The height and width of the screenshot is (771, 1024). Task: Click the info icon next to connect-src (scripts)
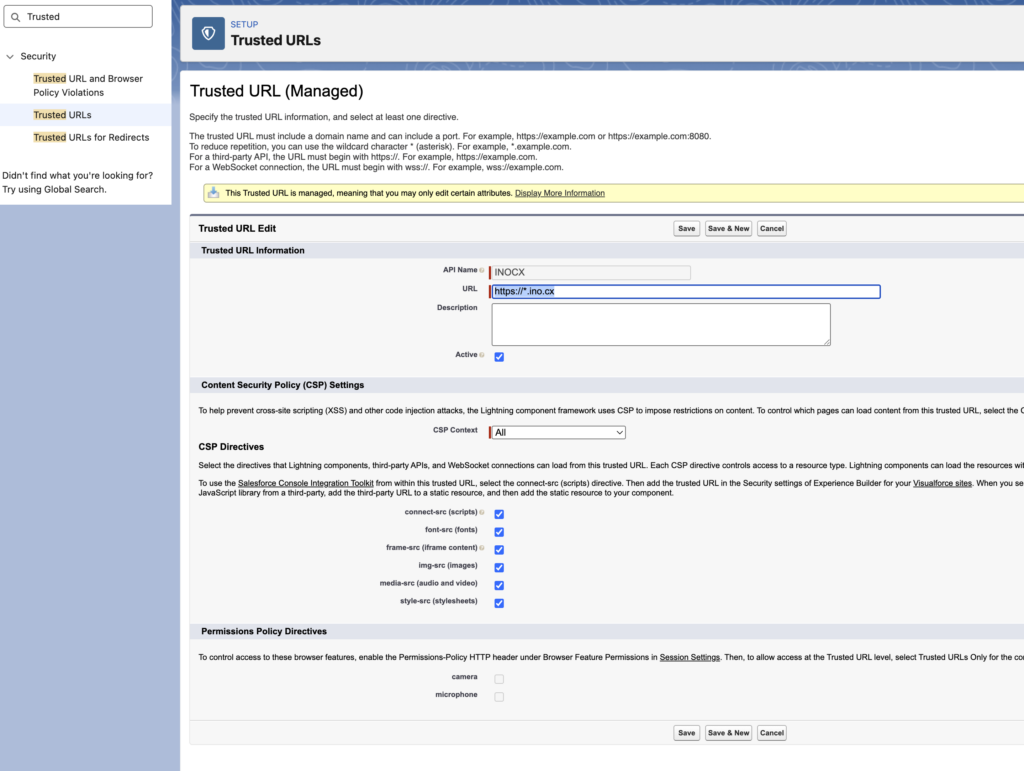(x=482, y=513)
